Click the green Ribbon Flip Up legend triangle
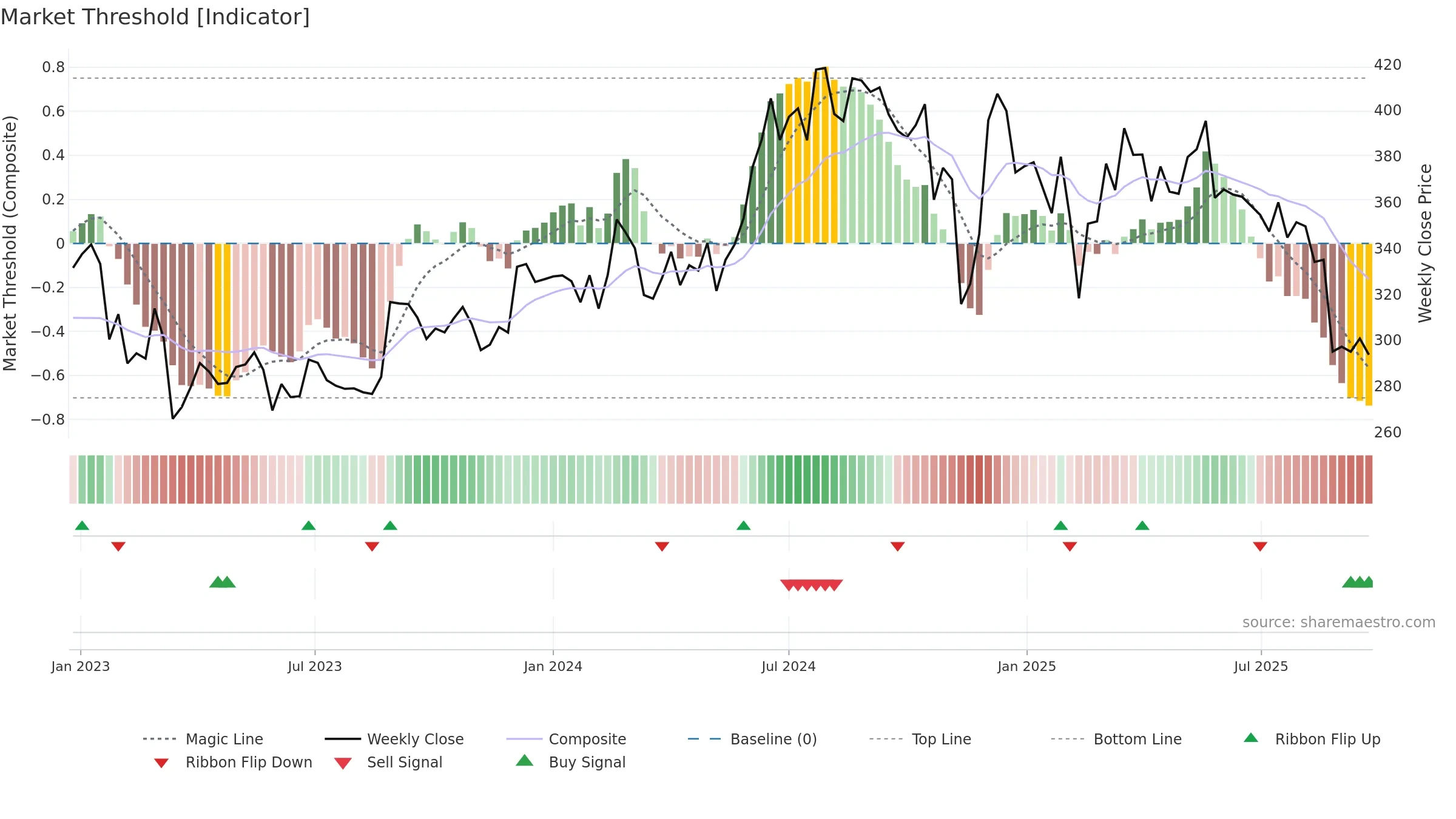This screenshot has height=819, width=1456. 1251,738
